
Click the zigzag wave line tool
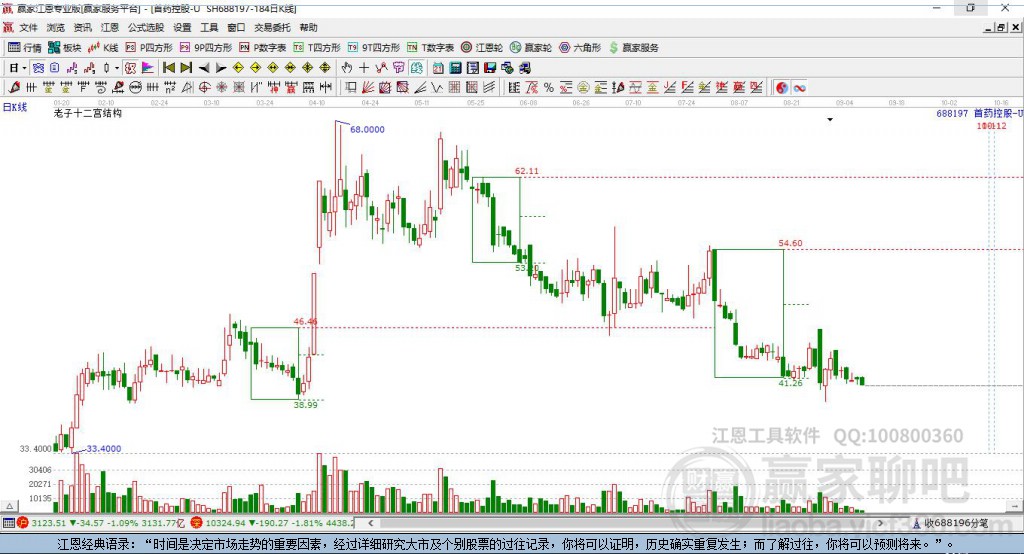[437, 88]
